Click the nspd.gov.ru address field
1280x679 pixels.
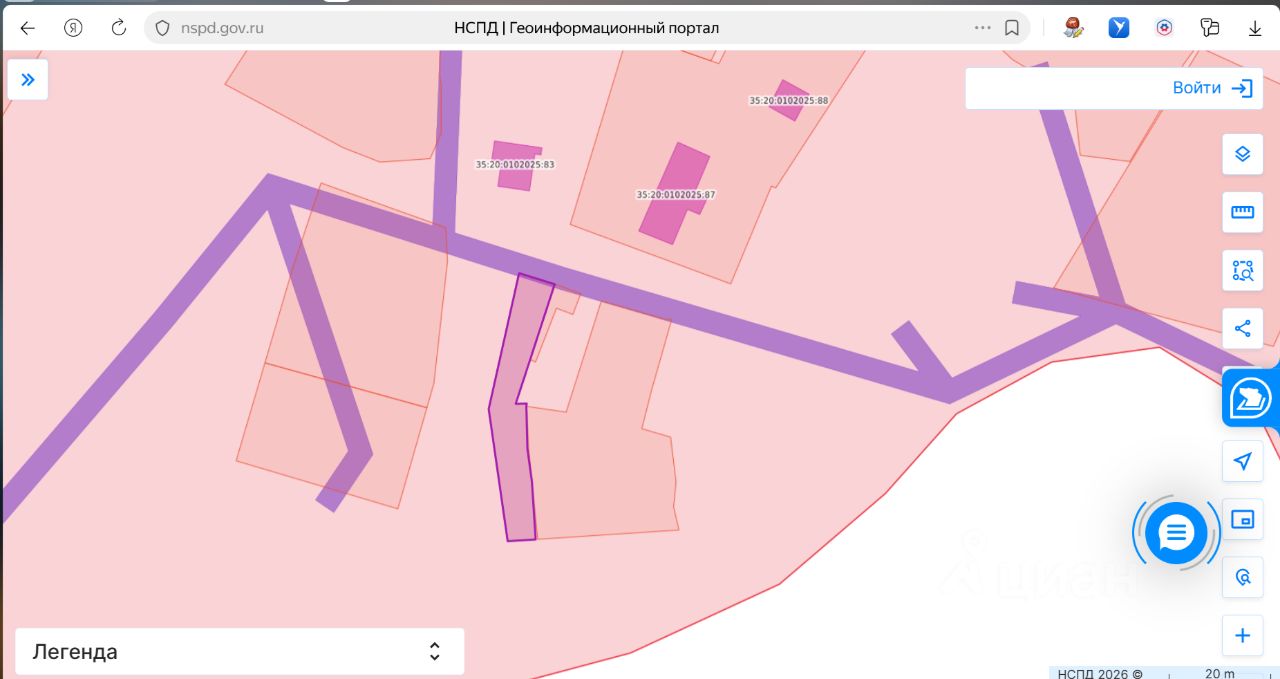tap(222, 28)
